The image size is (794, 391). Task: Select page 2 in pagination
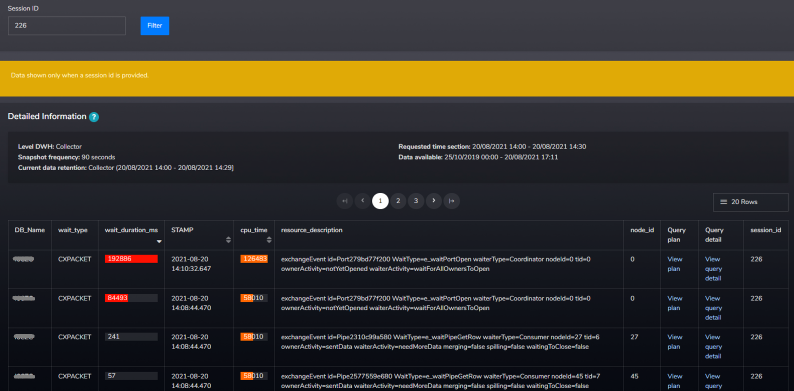[x=398, y=201]
